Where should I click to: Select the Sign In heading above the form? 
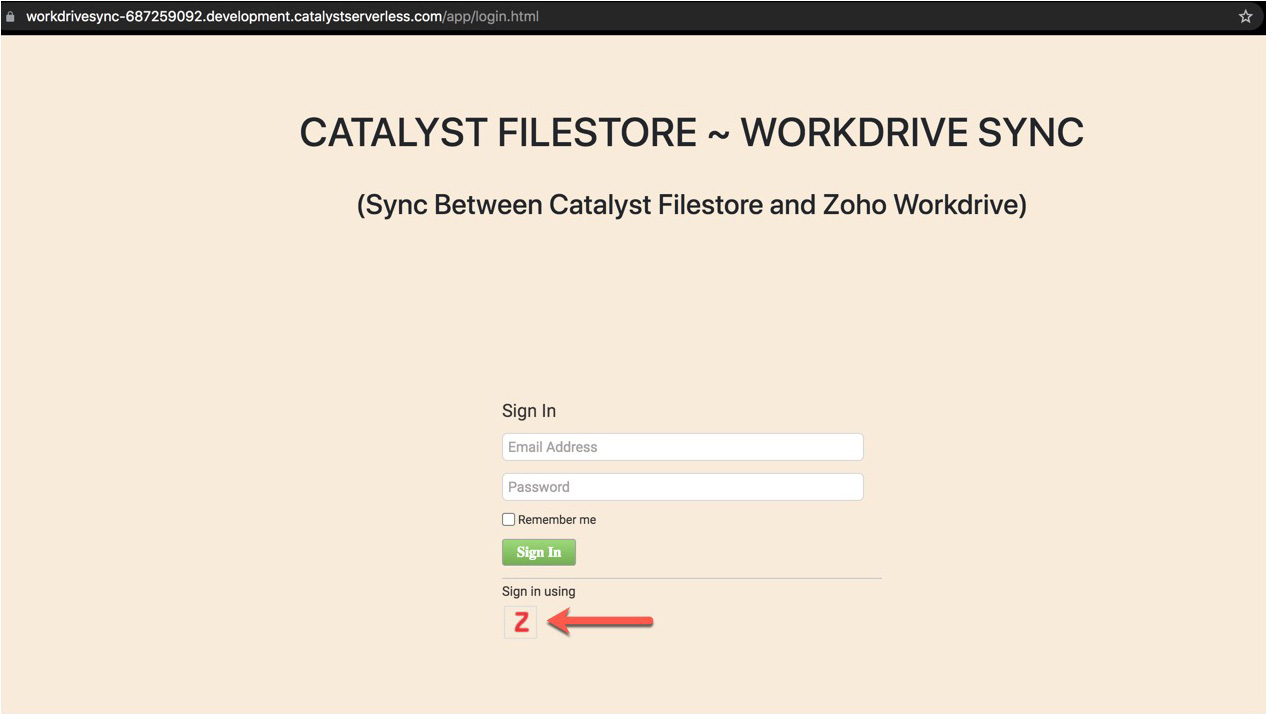[x=528, y=410]
